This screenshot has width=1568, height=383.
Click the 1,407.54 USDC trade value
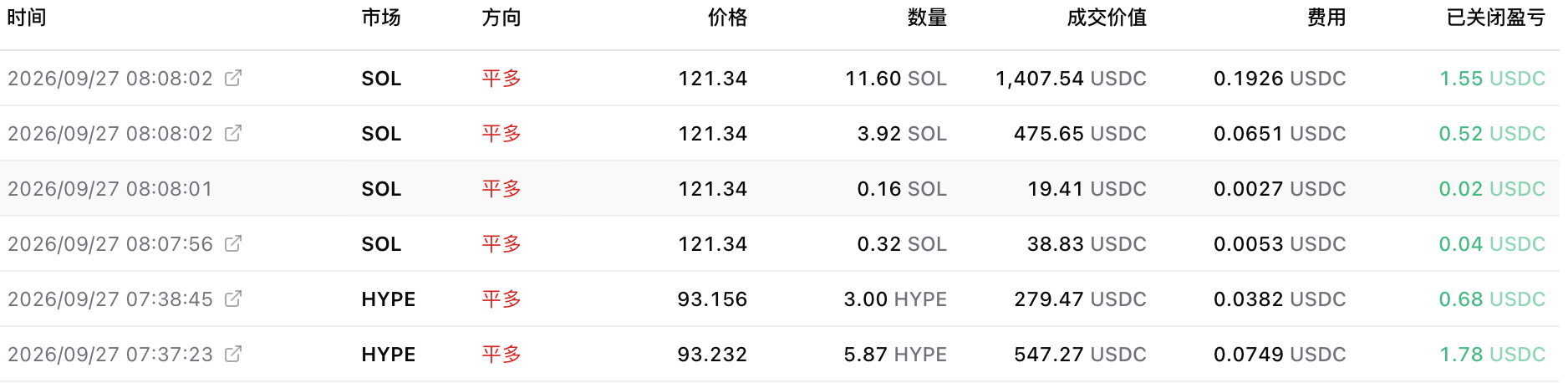click(x=1071, y=79)
